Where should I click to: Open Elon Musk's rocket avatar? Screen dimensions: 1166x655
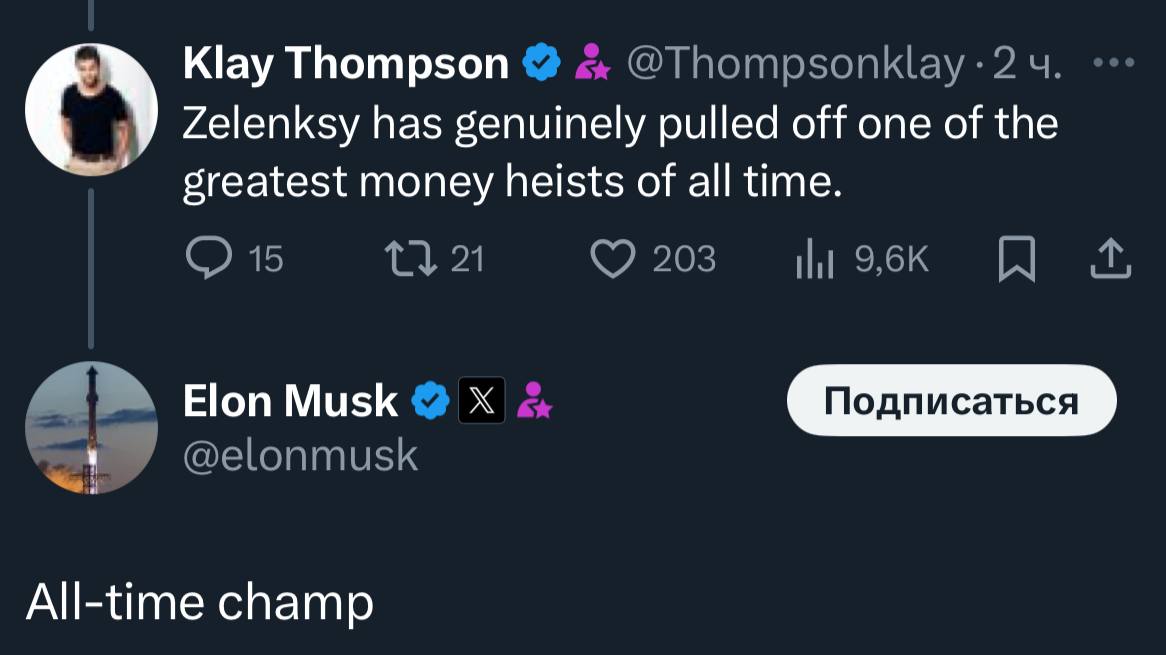[91, 427]
